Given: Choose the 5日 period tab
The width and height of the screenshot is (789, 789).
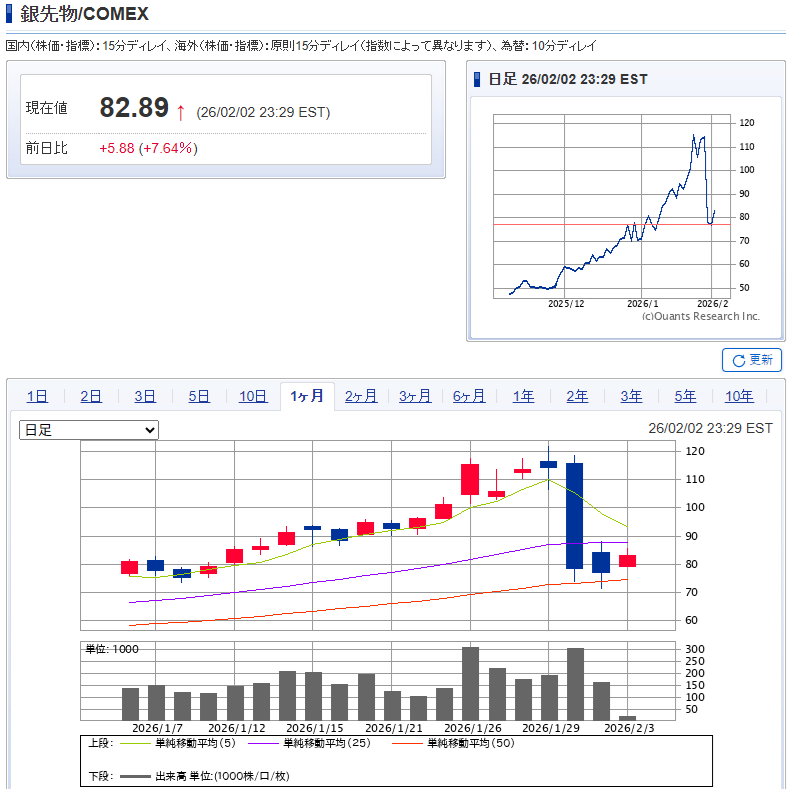Looking at the screenshot, I should click(x=199, y=396).
